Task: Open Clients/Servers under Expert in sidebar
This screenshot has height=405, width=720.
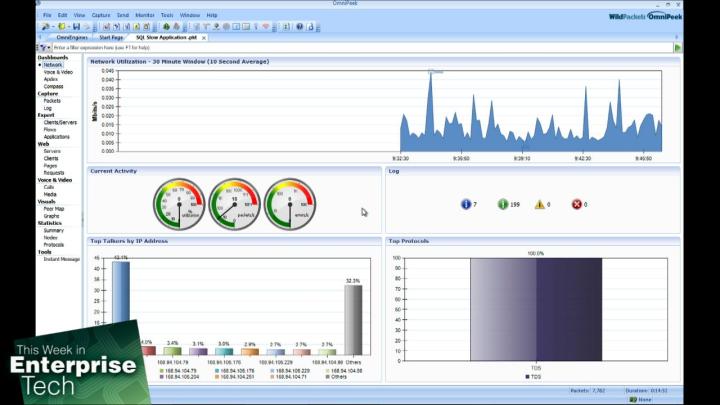Action: pyautogui.click(x=60, y=122)
